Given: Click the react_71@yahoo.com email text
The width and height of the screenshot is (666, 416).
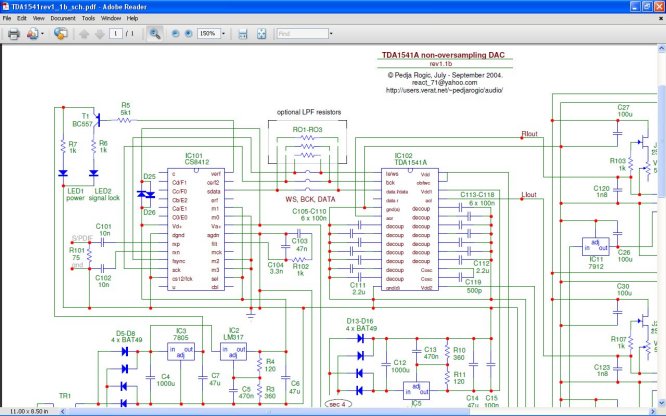Looking at the screenshot, I should 444,82.
